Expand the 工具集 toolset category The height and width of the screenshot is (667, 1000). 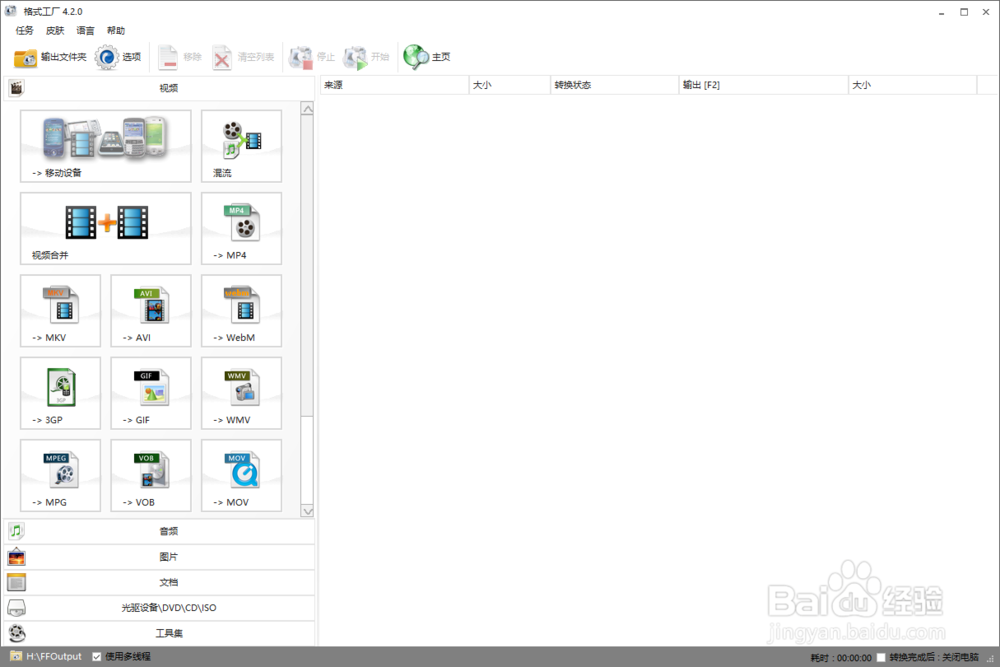click(159, 633)
